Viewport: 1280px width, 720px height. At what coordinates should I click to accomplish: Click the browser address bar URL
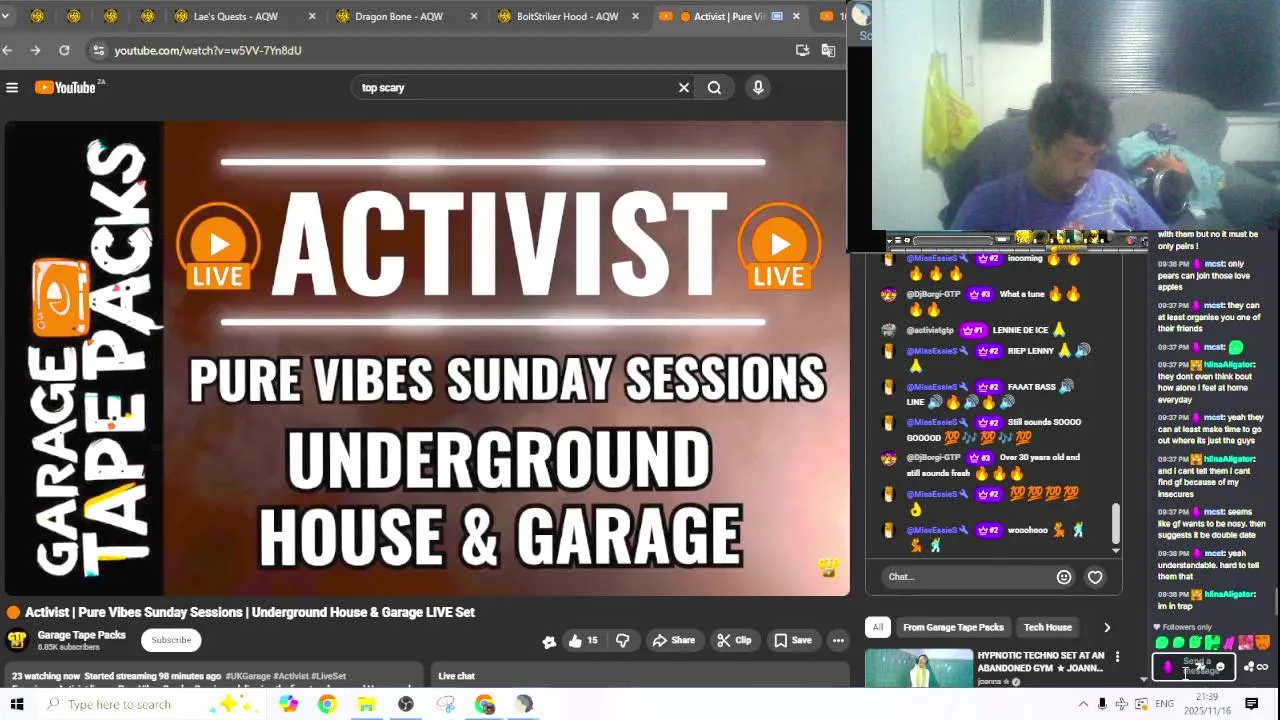(207, 50)
